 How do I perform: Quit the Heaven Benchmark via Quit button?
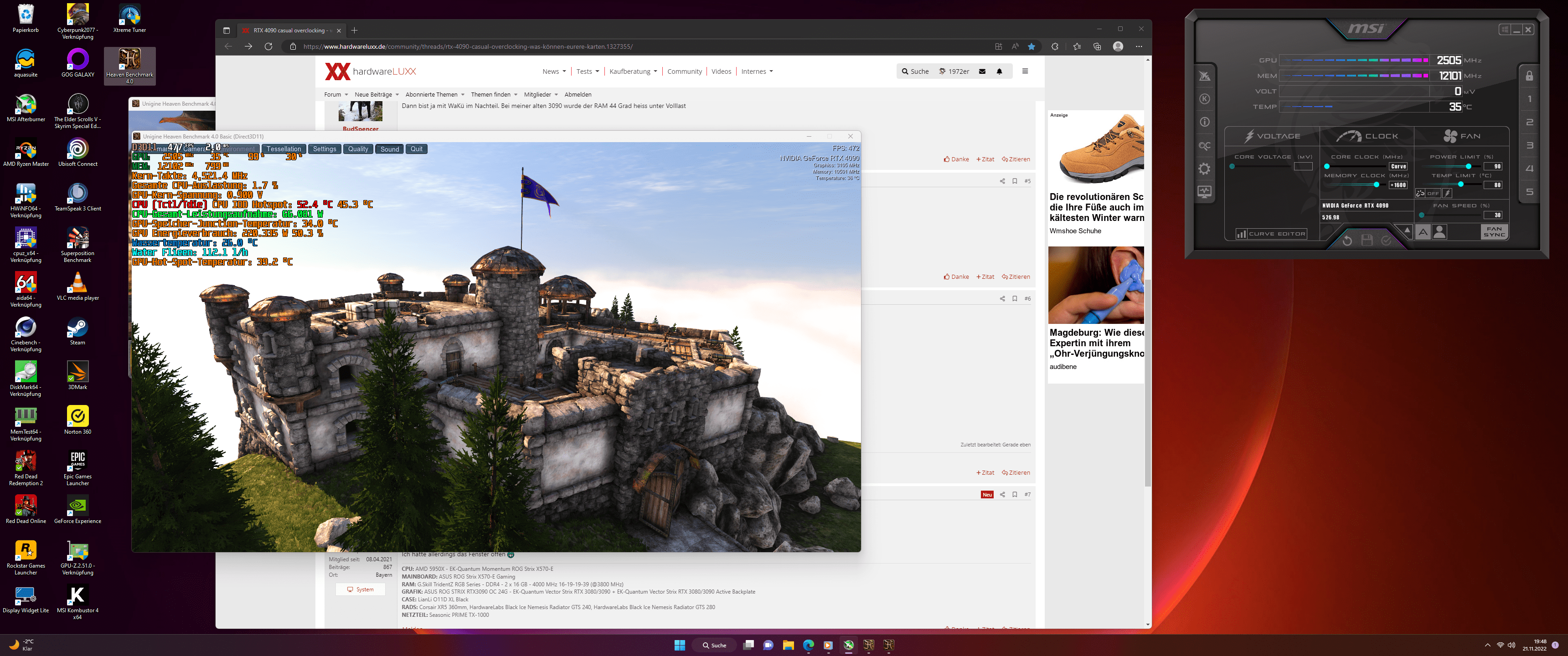point(416,149)
